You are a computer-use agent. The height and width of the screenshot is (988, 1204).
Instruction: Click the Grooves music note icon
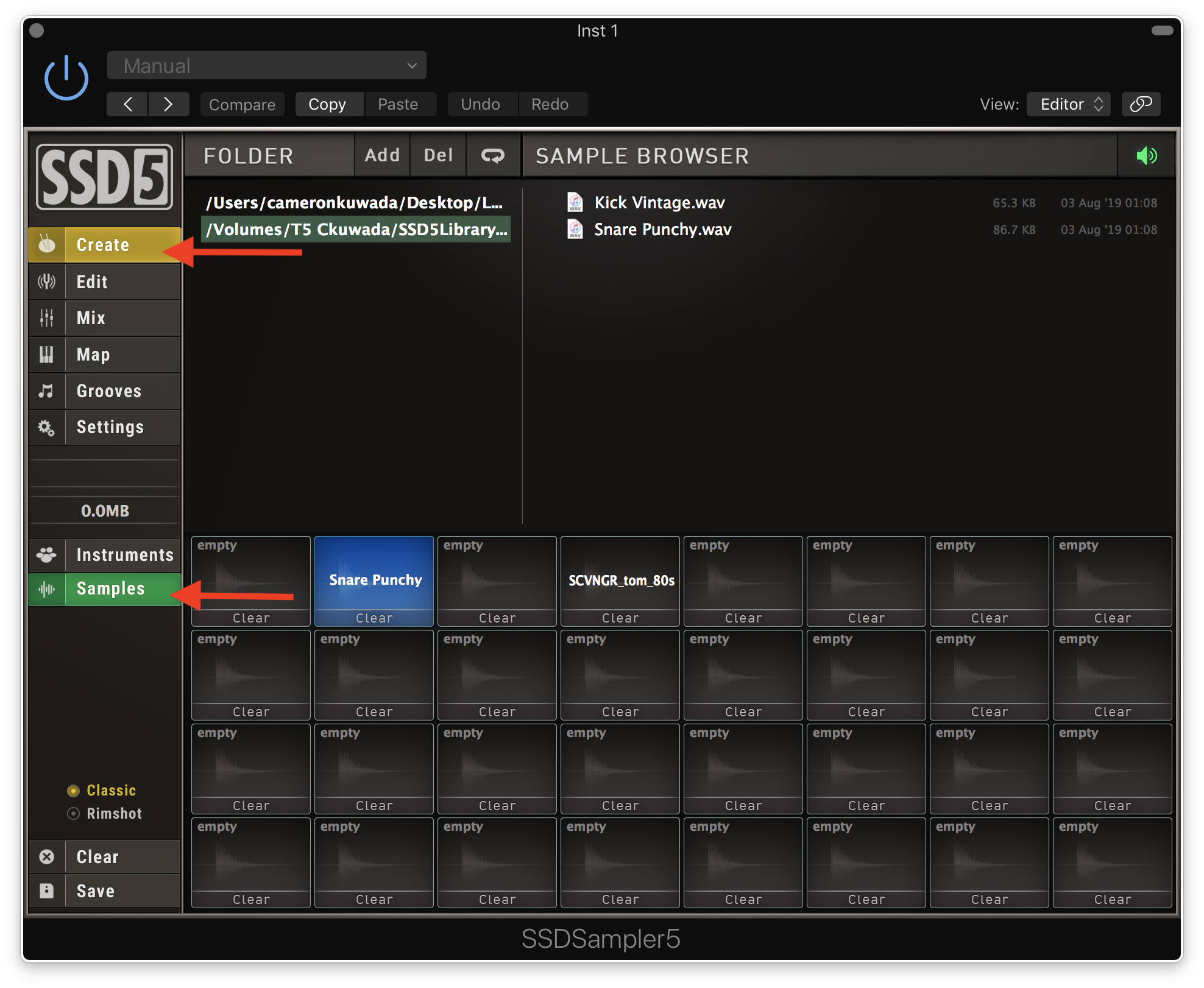[46, 391]
